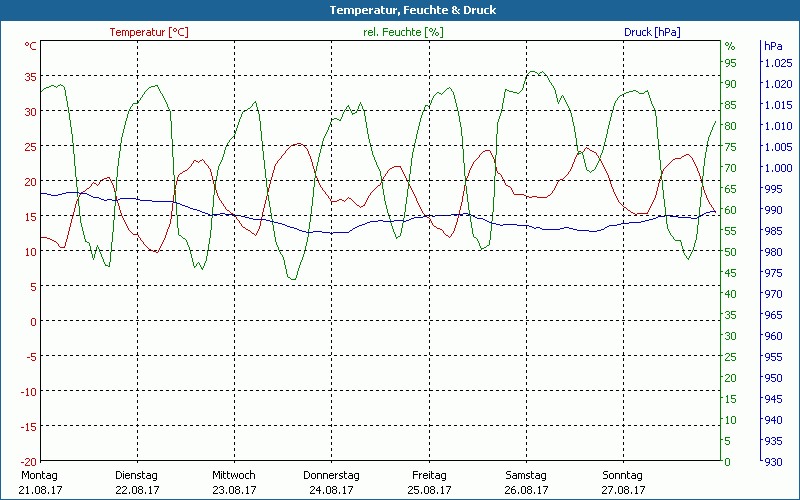Click the "30" value on the red temperature axis
Viewport: 800px width, 500px height.
(31, 112)
